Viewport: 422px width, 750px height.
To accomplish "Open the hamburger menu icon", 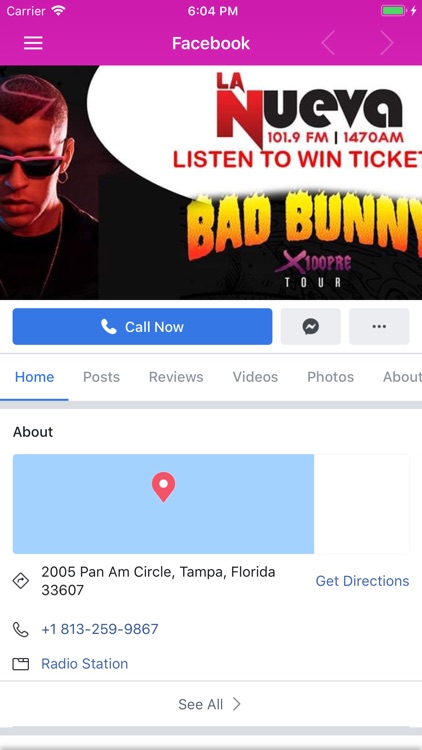I will pos(33,43).
